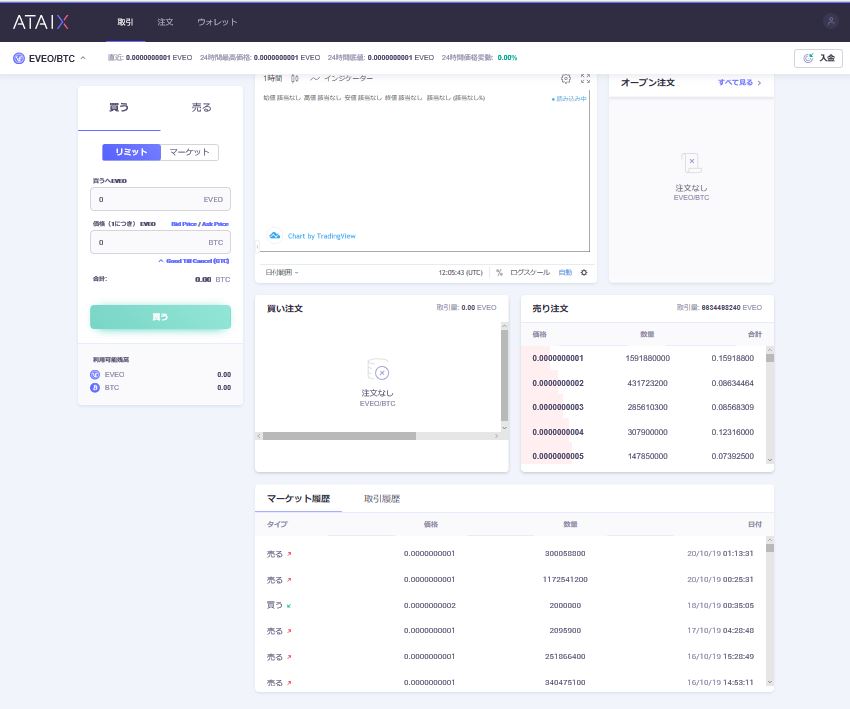Select the リミット order type

click(x=131, y=152)
